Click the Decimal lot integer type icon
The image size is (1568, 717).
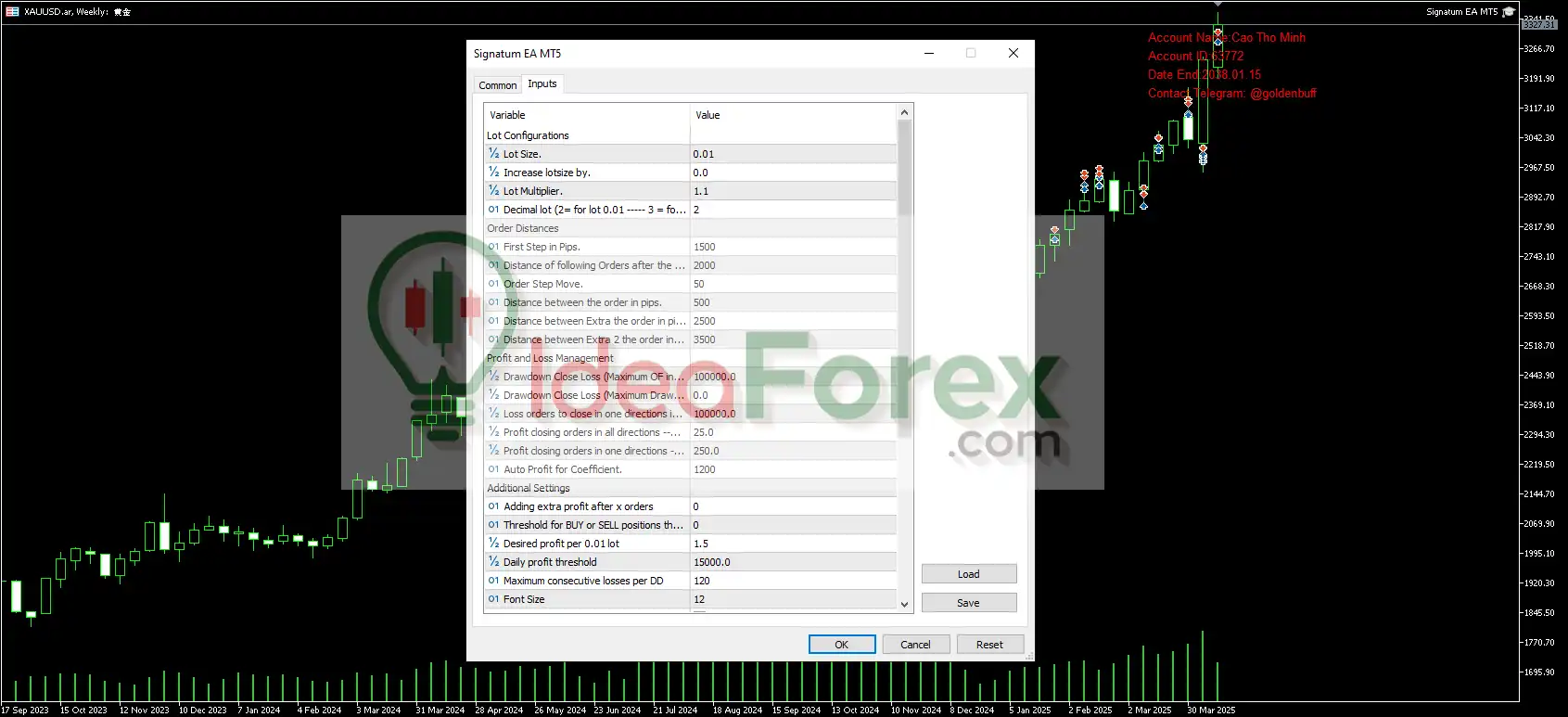click(x=493, y=210)
